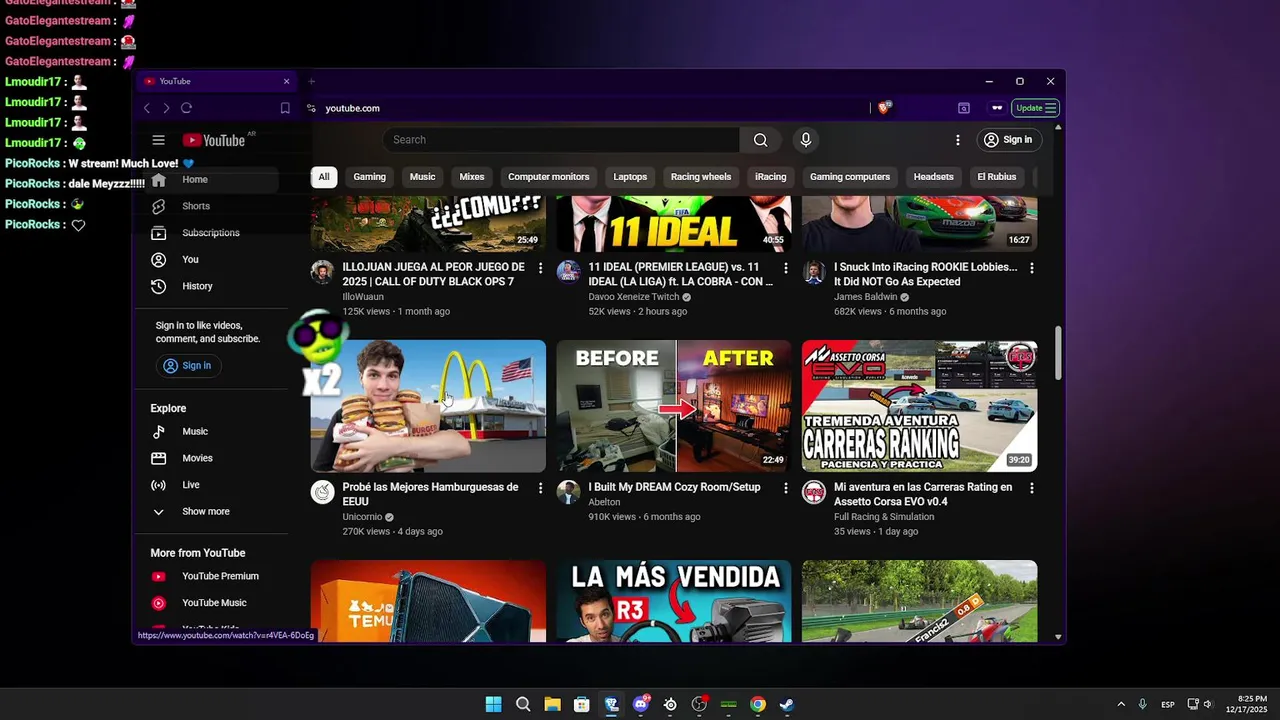The width and height of the screenshot is (1280, 720).
Task: Open YouTube settings three-dot menu
Action: (x=957, y=140)
